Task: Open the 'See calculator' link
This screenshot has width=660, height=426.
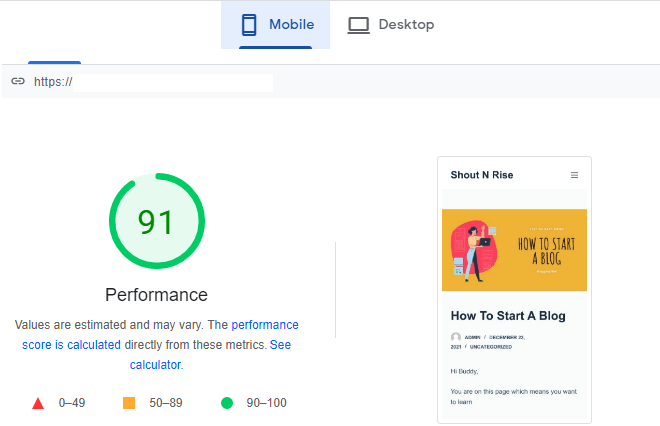Action: pyautogui.click(x=210, y=354)
